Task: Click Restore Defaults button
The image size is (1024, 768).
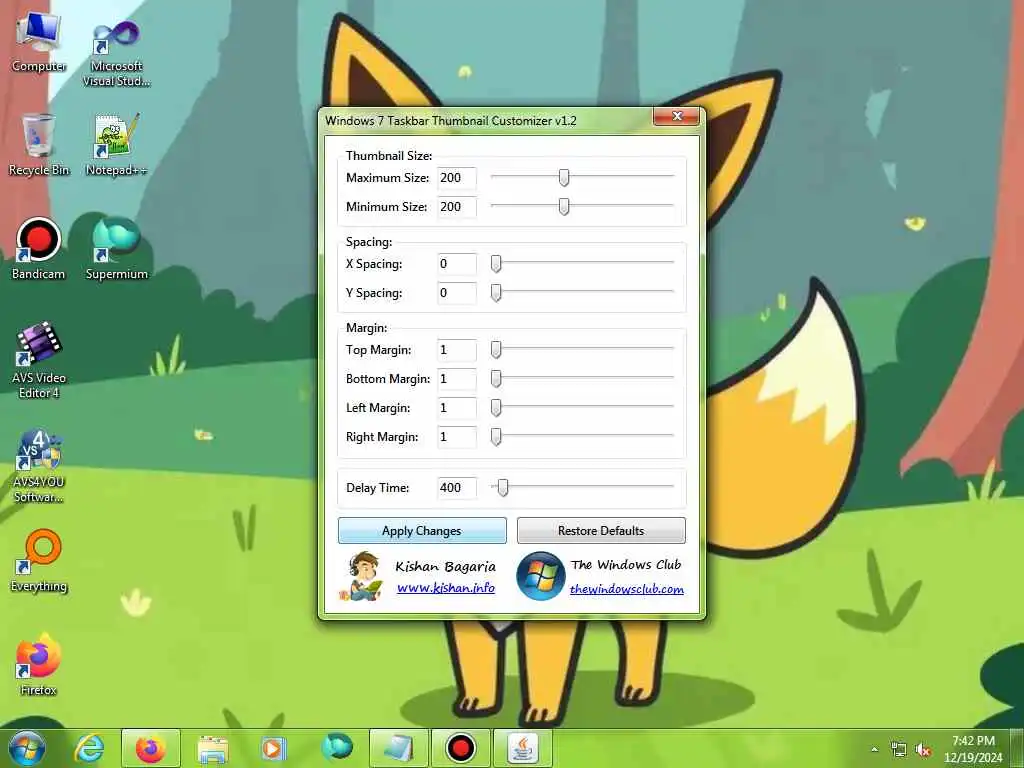Action: pos(601,530)
